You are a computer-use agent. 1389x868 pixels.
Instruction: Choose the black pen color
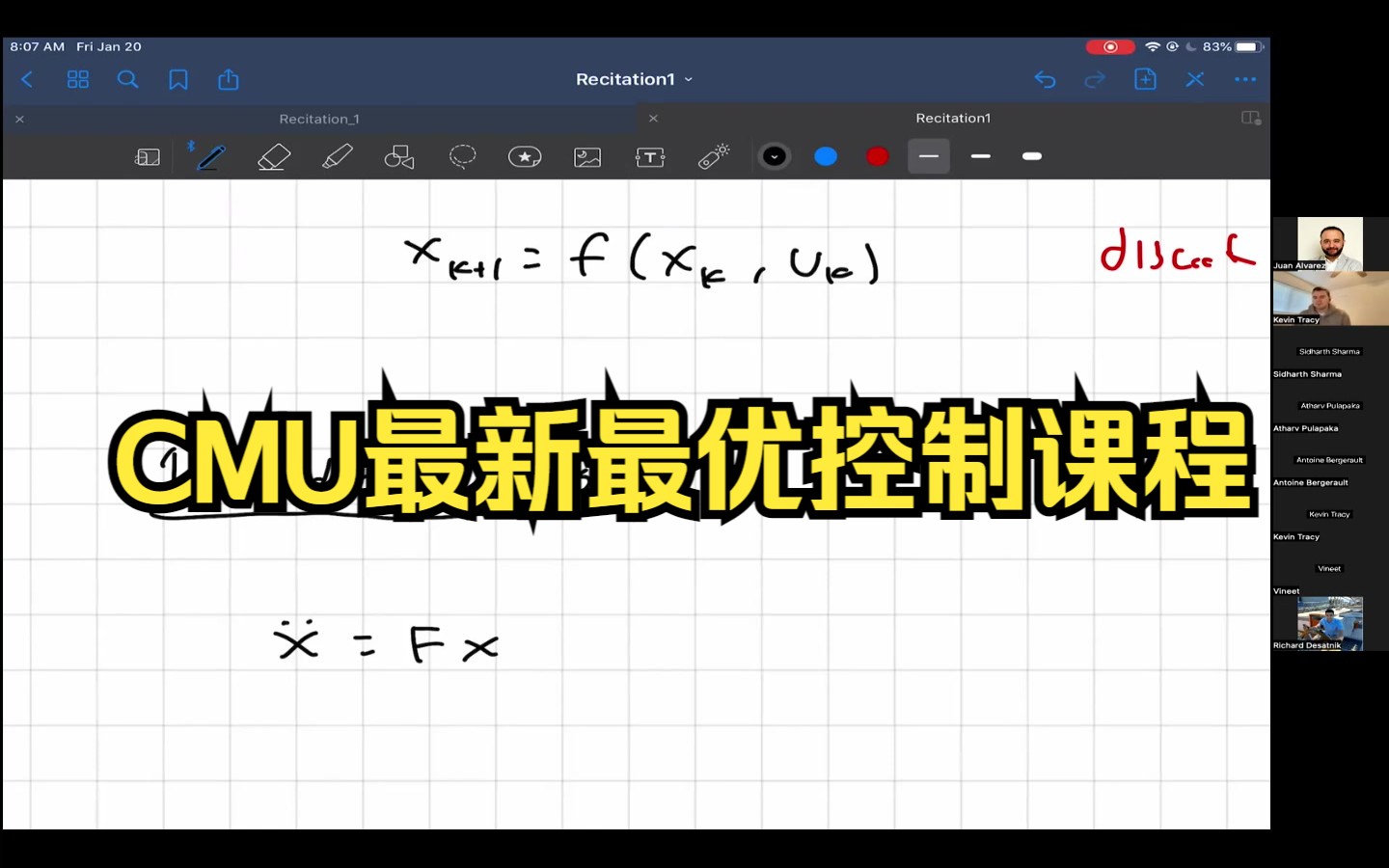774,156
